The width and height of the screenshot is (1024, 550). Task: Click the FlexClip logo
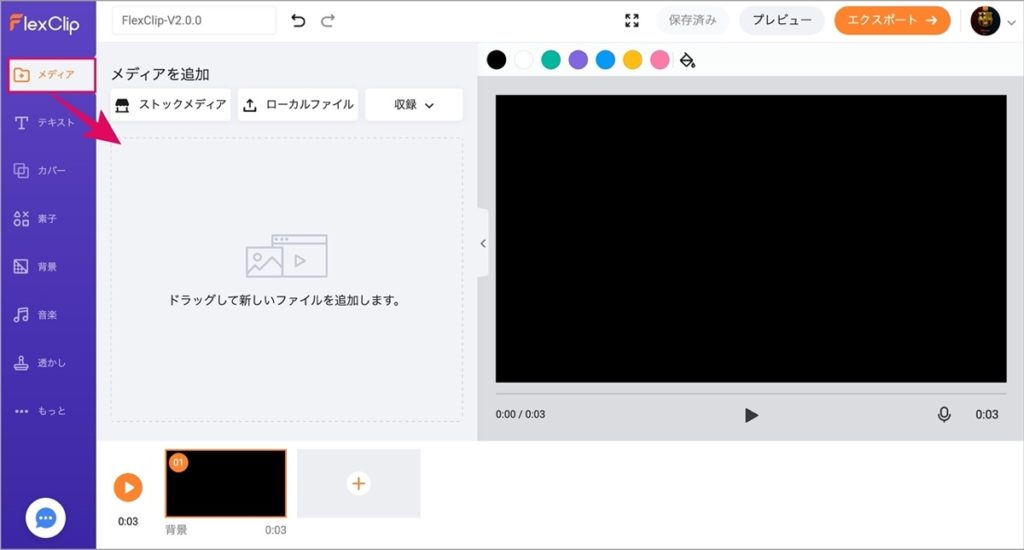[x=44, y=24]
